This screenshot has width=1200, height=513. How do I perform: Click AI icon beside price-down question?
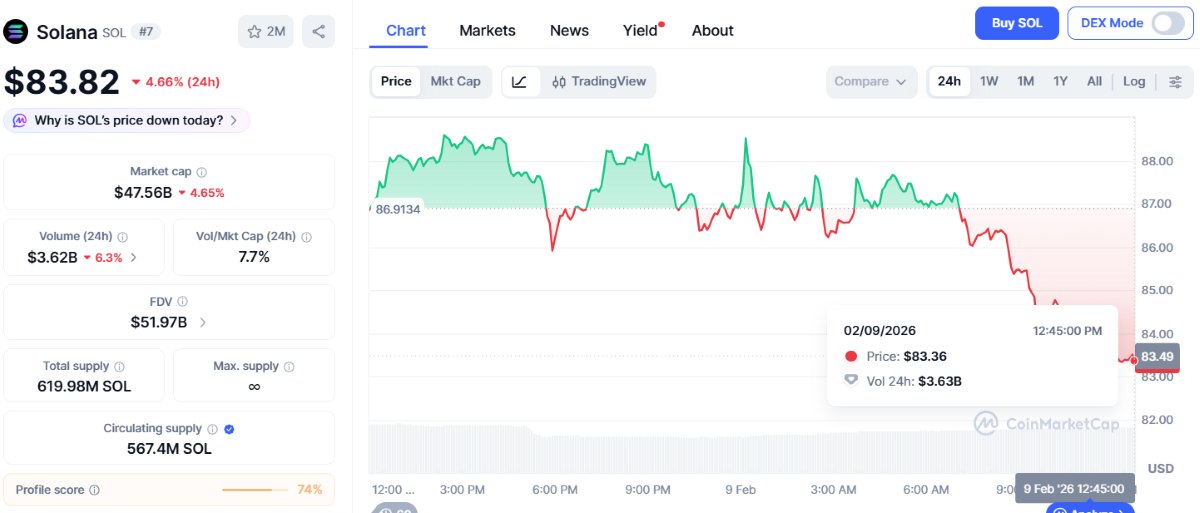click(20, 121)
